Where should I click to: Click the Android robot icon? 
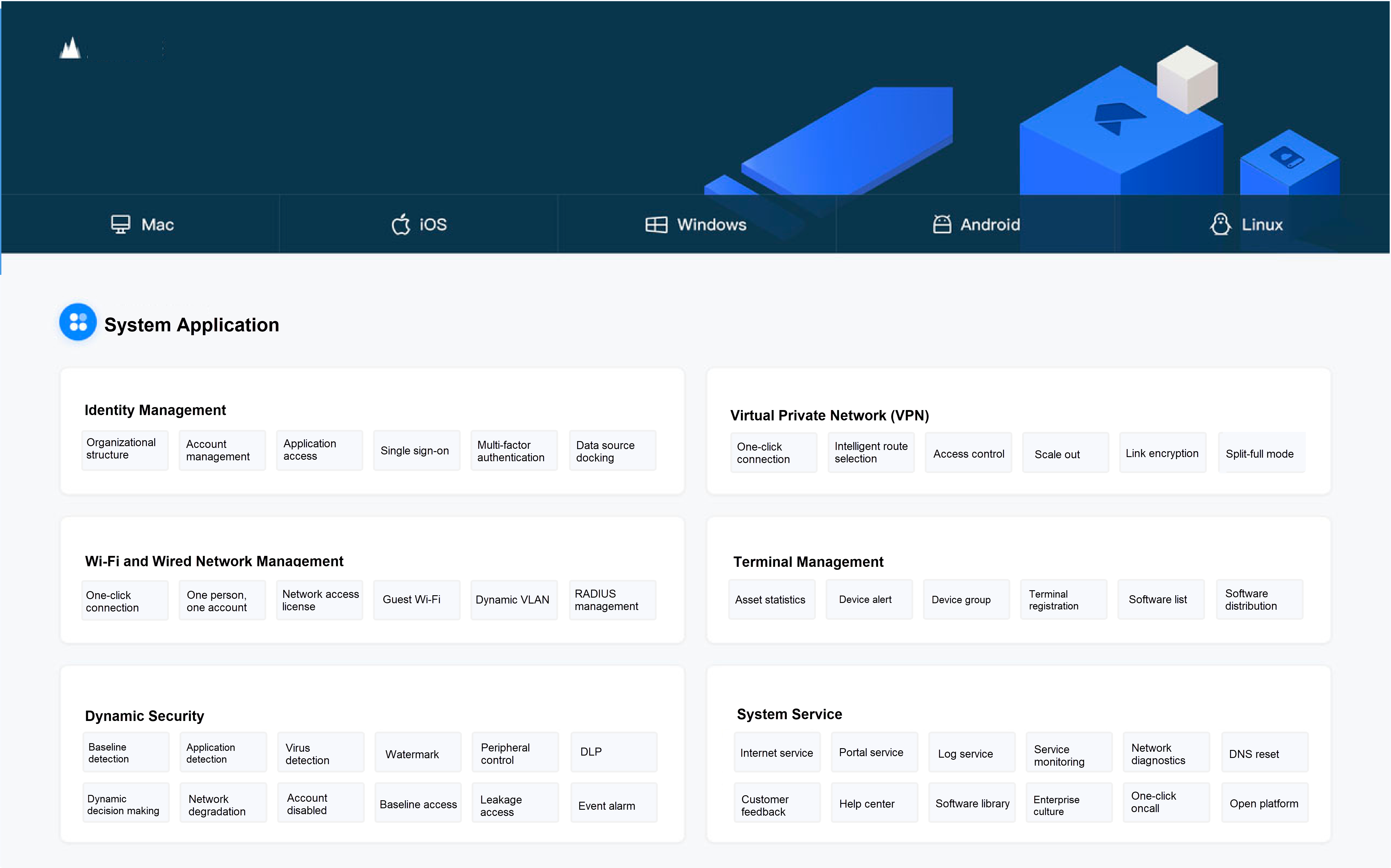[x=942, y=225]
